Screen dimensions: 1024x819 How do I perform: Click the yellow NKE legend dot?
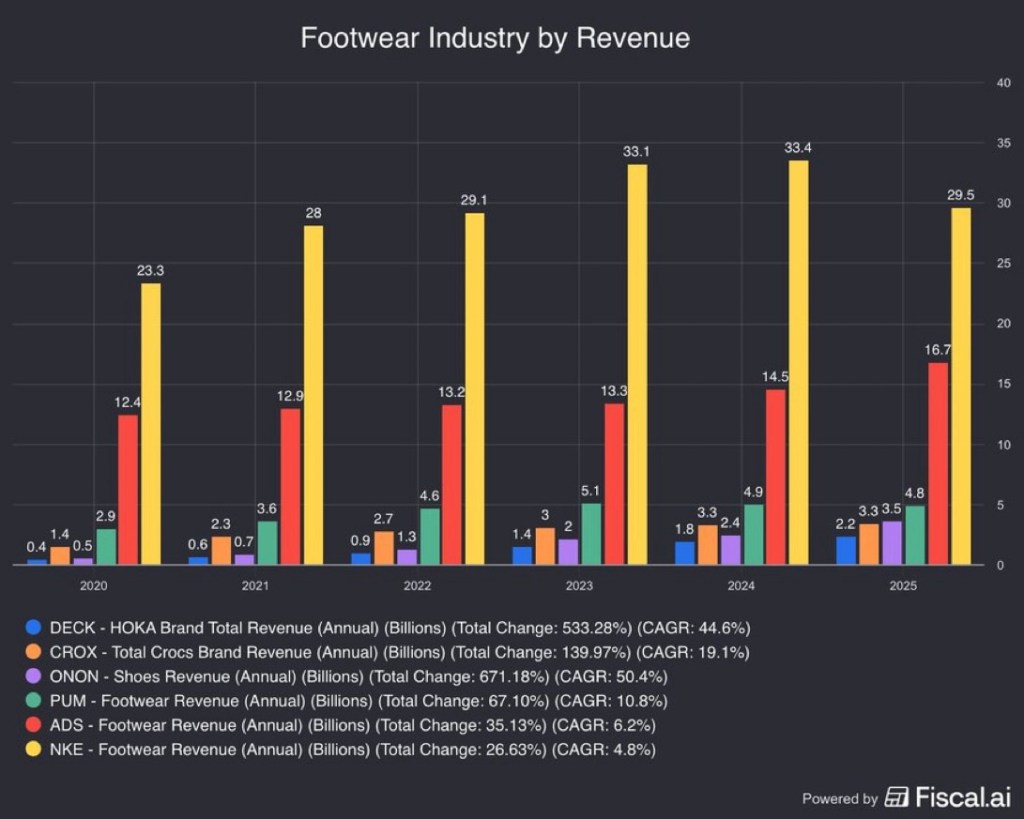point(33,748)
